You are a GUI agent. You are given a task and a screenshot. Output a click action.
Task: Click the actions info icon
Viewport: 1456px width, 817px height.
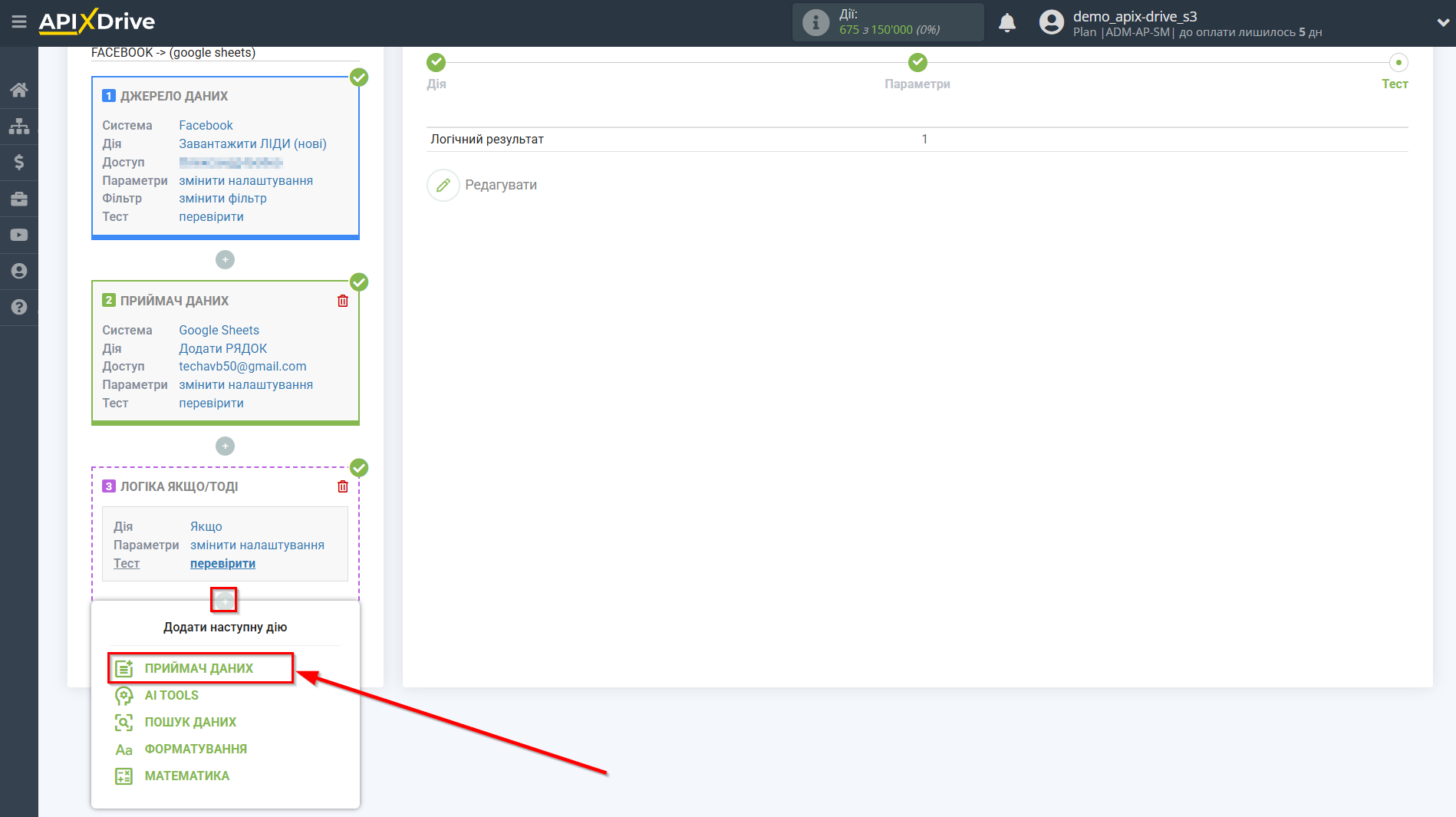tap(815, 22)
